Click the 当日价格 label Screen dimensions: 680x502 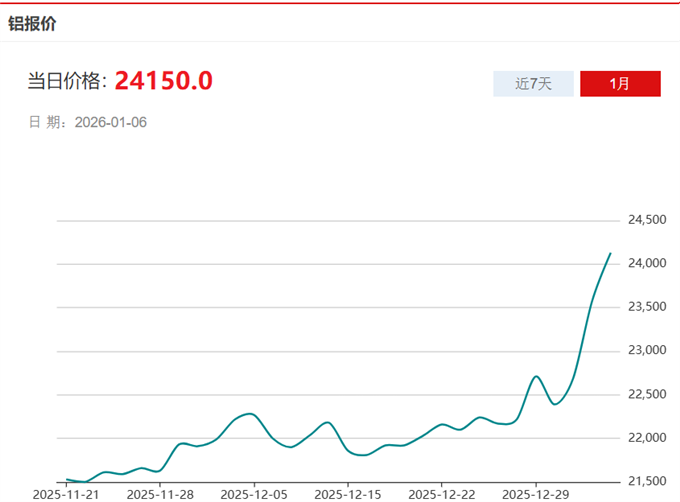[x=67, y=82]
